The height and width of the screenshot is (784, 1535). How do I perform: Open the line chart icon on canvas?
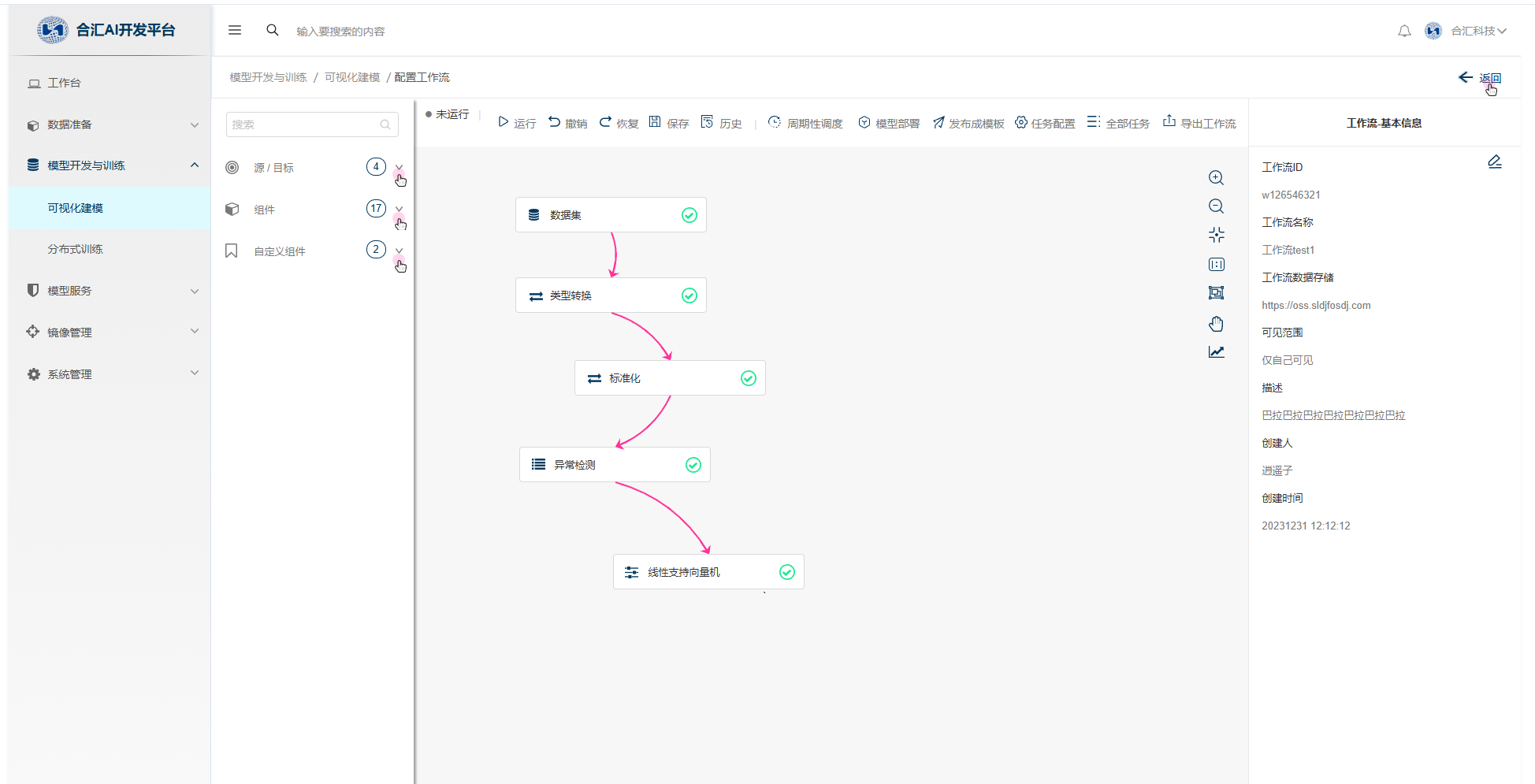[1216, 352]
